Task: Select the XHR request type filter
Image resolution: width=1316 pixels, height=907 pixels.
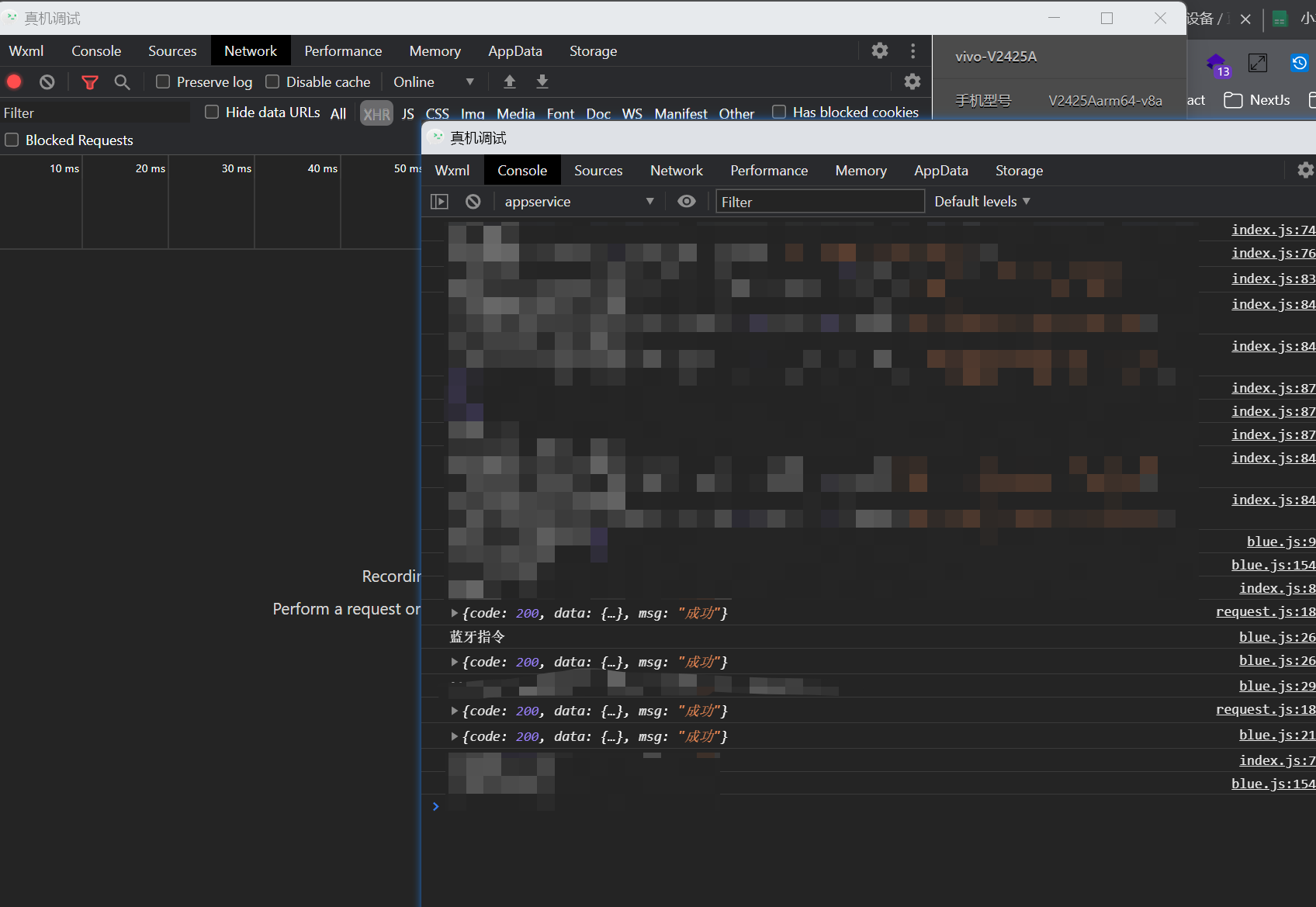Action: (377, 113)
